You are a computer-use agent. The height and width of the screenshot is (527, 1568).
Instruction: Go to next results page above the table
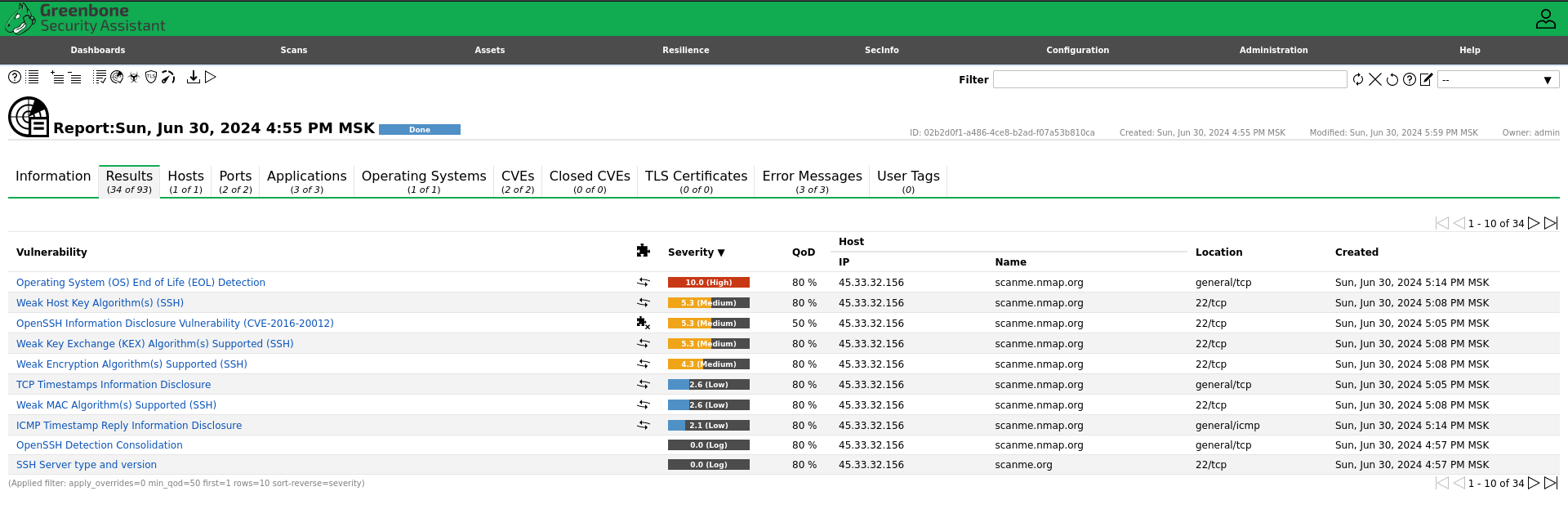1533,223
